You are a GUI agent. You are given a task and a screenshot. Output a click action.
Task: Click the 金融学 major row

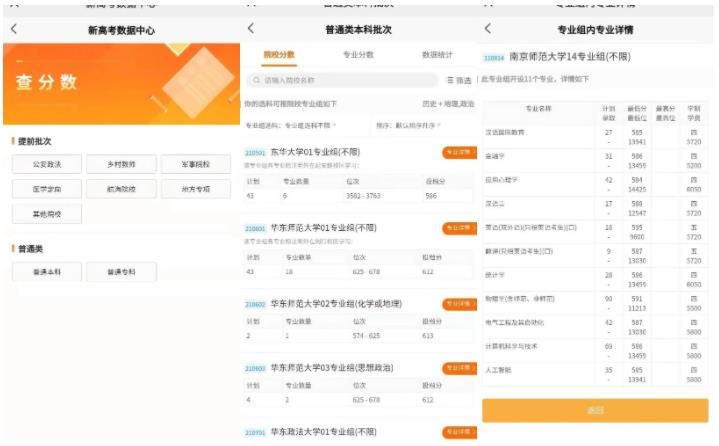click(595, 160)
